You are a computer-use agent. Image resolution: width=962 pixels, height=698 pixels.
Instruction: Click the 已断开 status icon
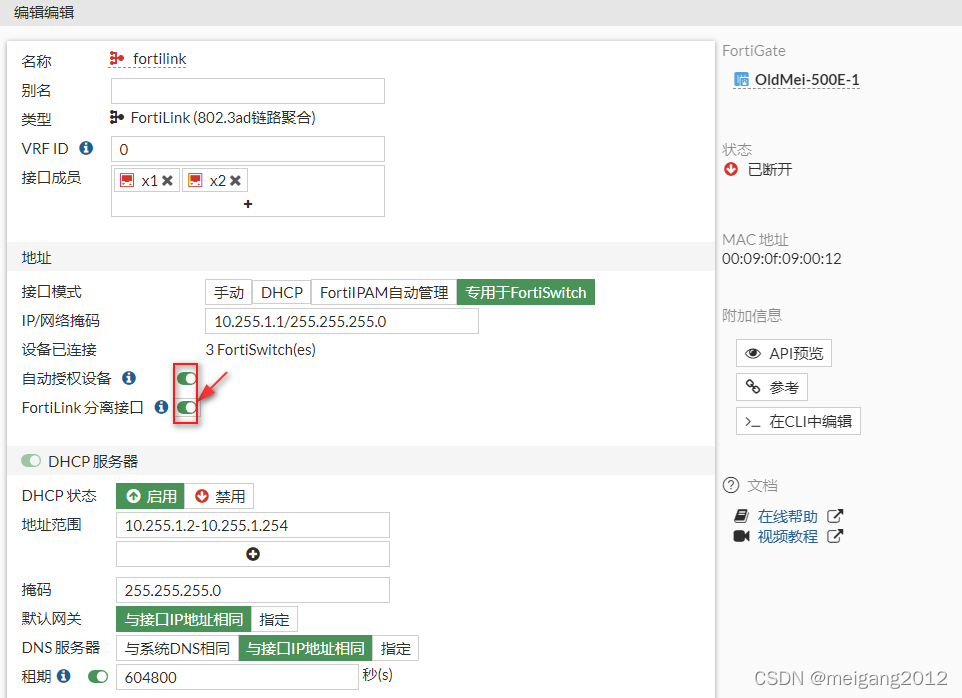click(x=731, y=169)
